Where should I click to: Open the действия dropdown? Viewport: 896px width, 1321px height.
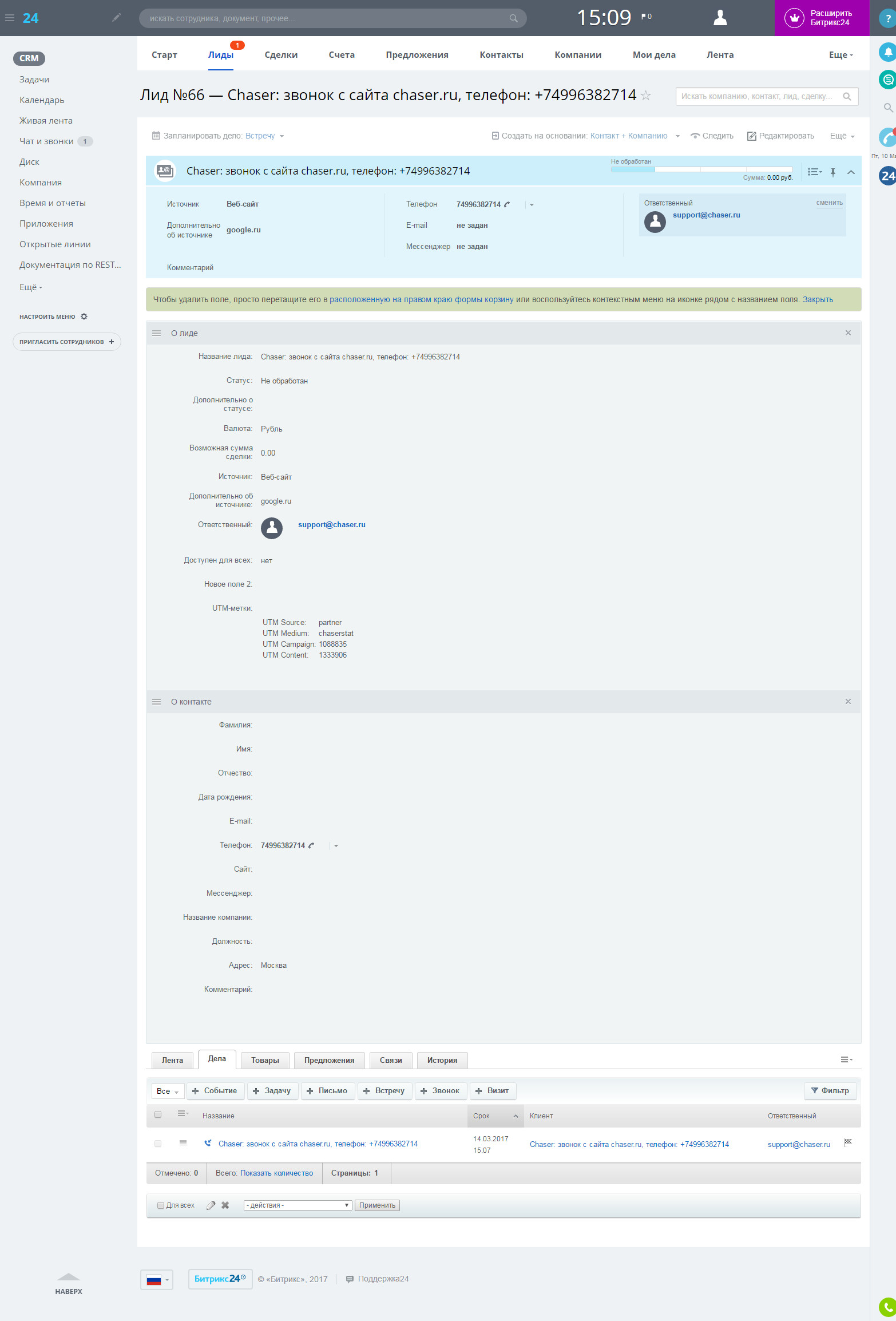[298, 1205]
